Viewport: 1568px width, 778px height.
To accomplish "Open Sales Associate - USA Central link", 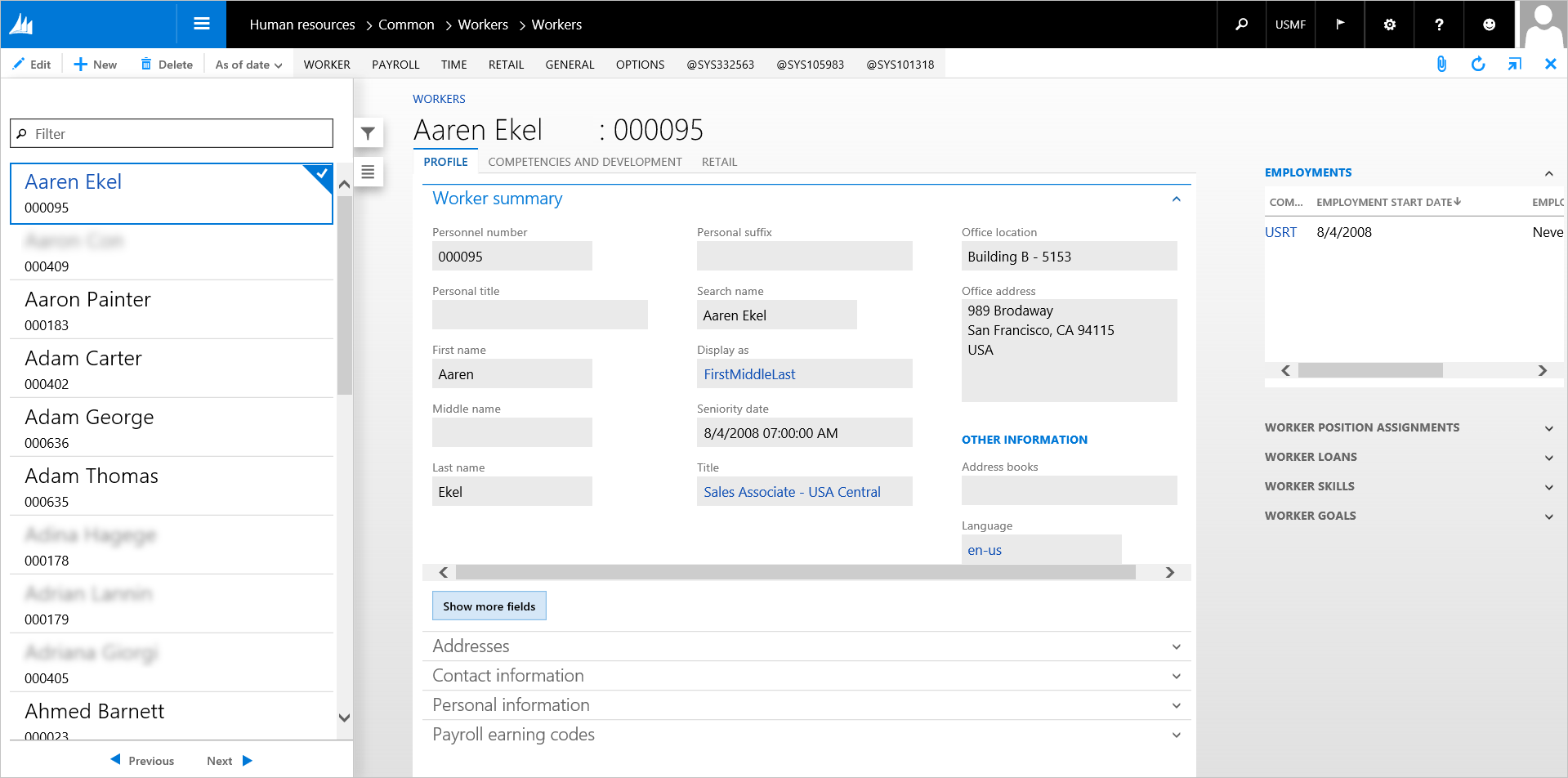I will tap(792, 492).
